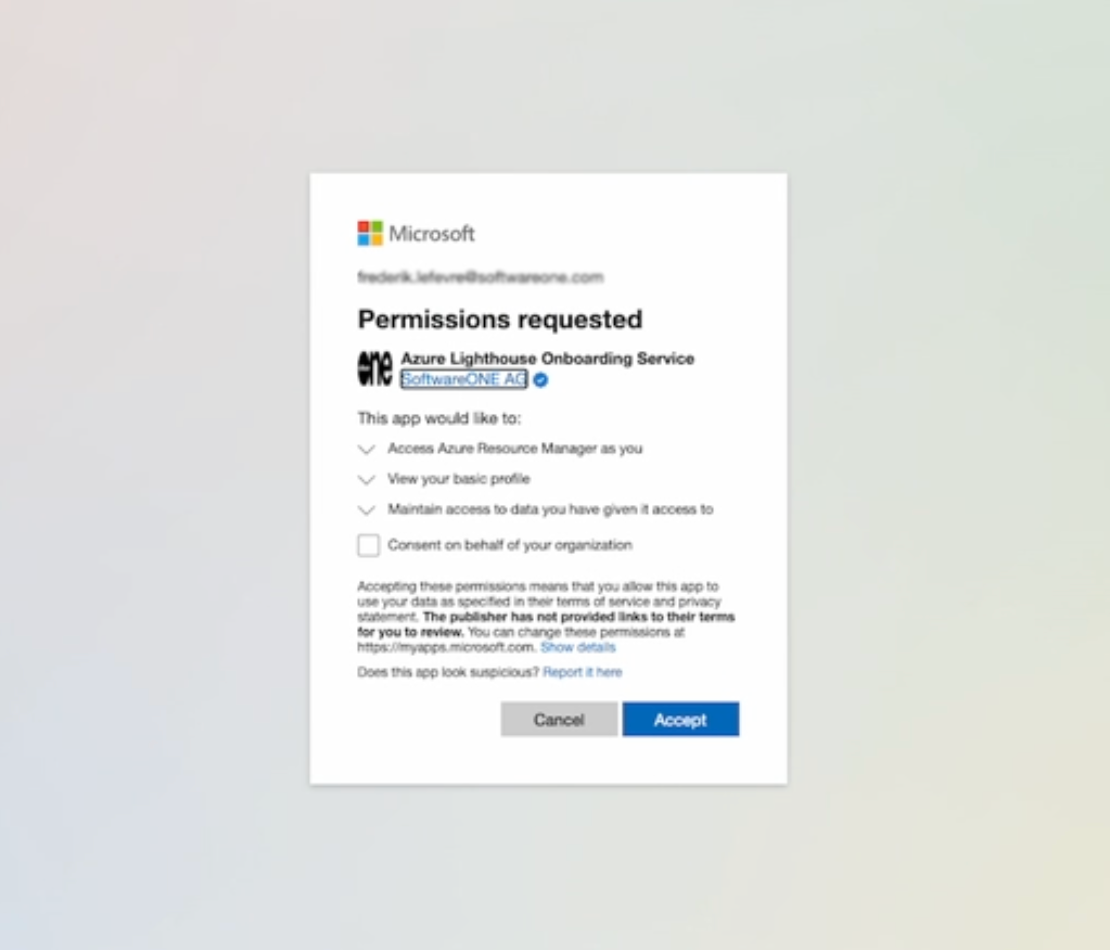Click the Microsoft wordmark text
1110x950 pixels.
pos(432,234)
